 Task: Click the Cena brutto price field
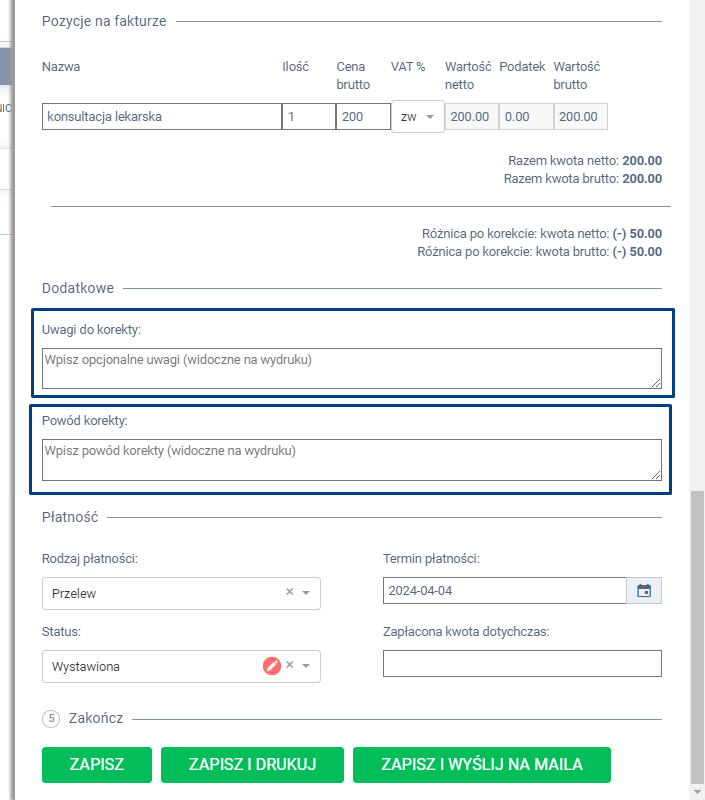(x=362, y=116)
